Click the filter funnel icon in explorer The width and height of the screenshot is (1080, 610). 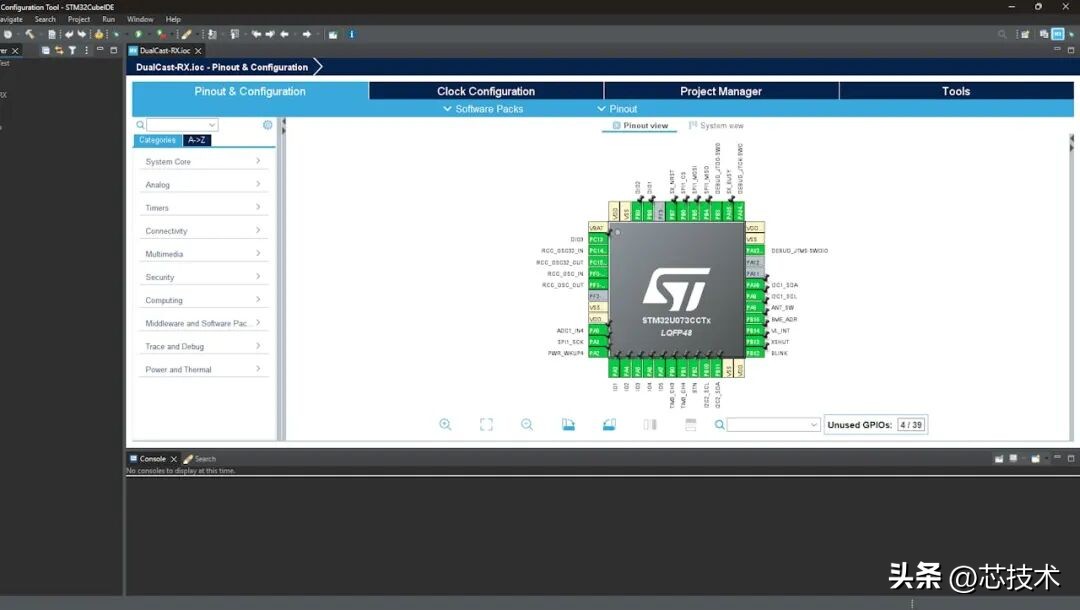pyautogui.click(x=72, y=50)
